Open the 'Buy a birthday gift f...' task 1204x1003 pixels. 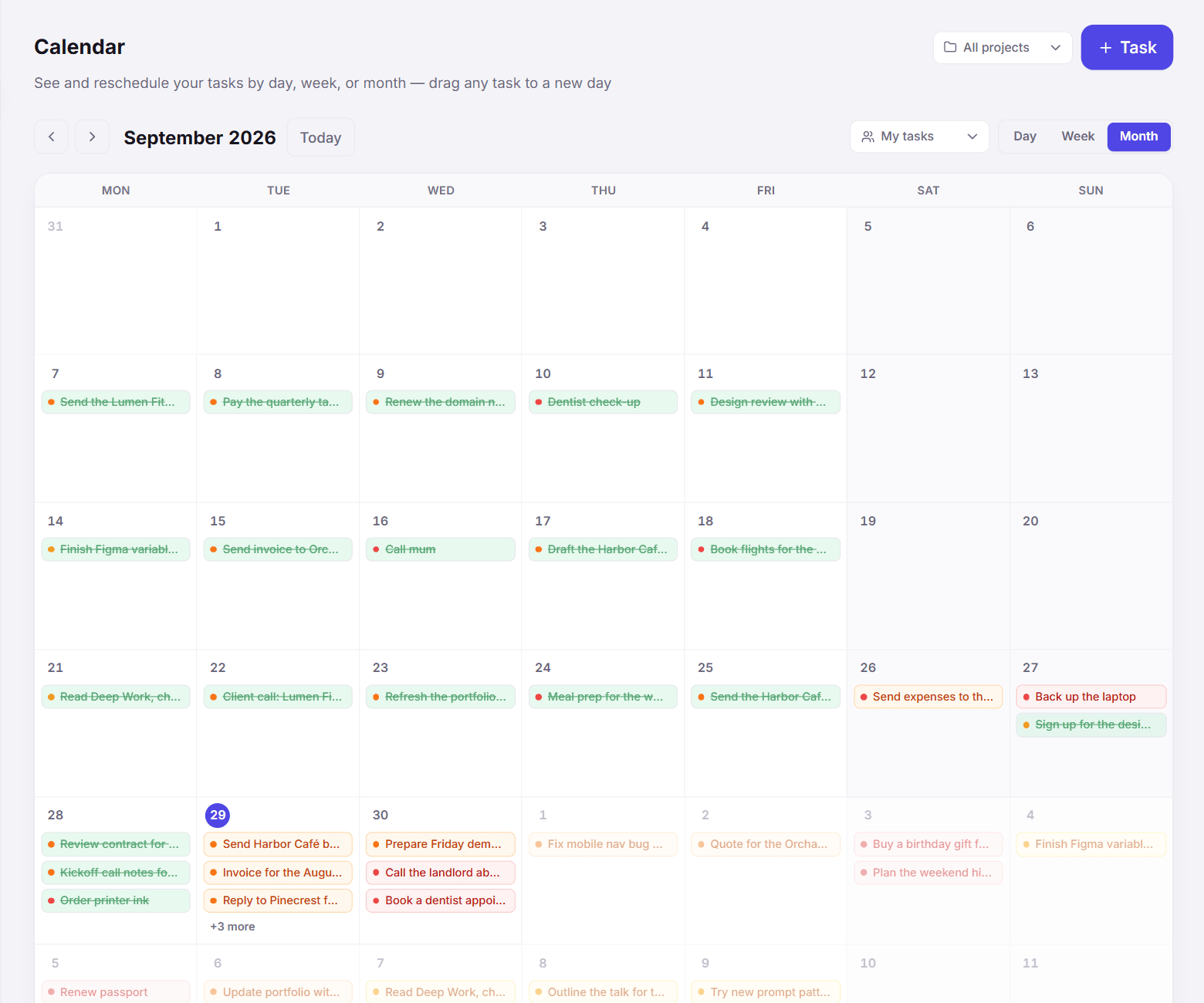pyautogui.click(x=928, y=844)
